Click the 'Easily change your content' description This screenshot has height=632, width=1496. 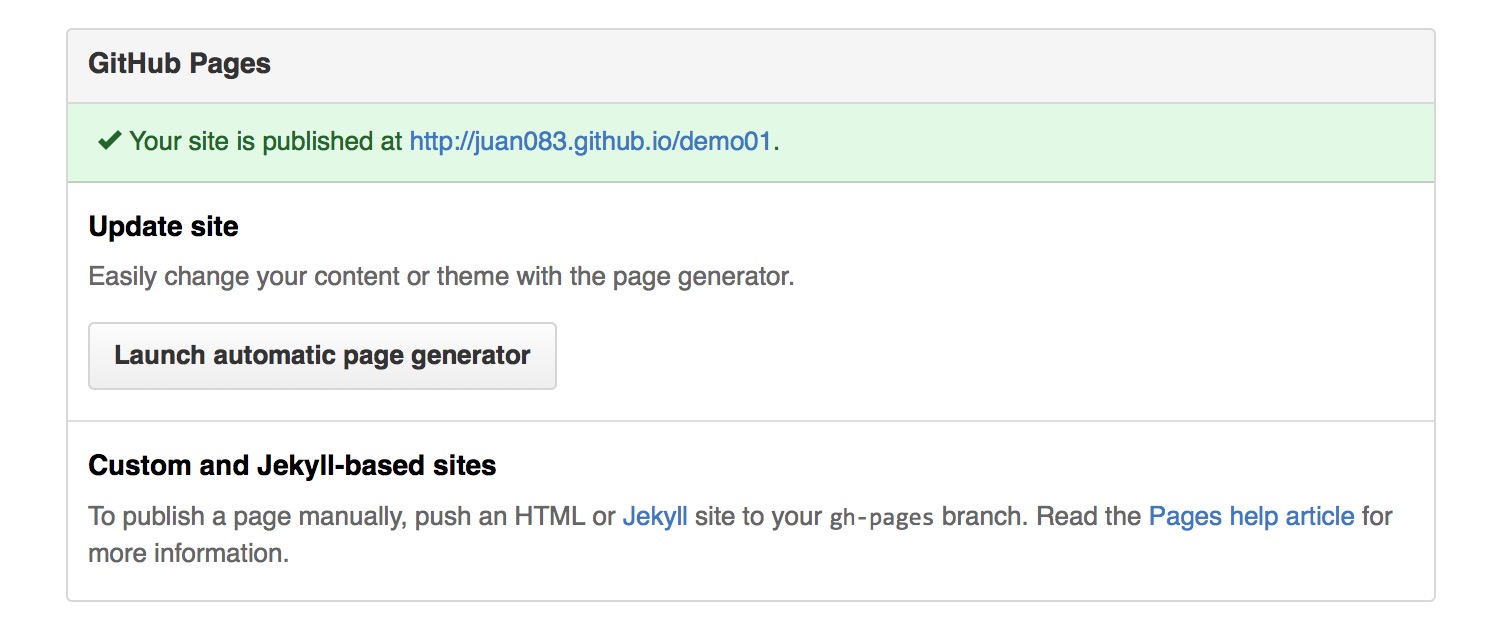(441, 277)
